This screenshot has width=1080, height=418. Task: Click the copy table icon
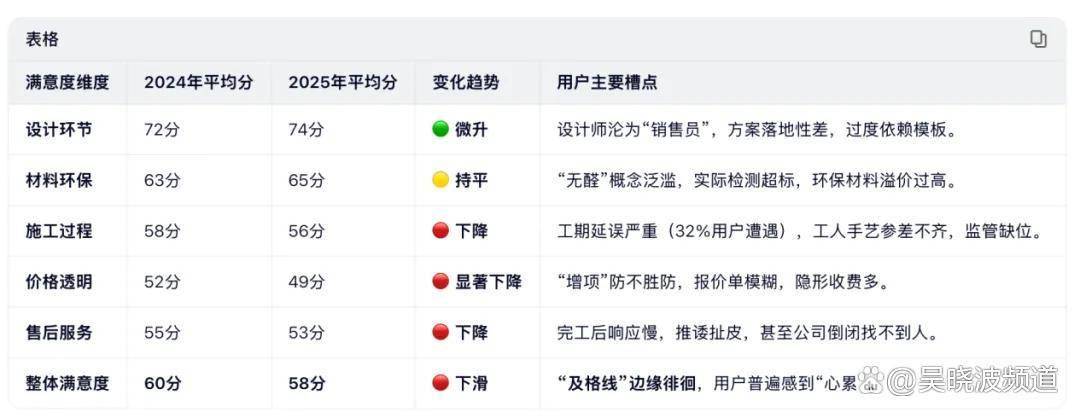click(1038, 40)
